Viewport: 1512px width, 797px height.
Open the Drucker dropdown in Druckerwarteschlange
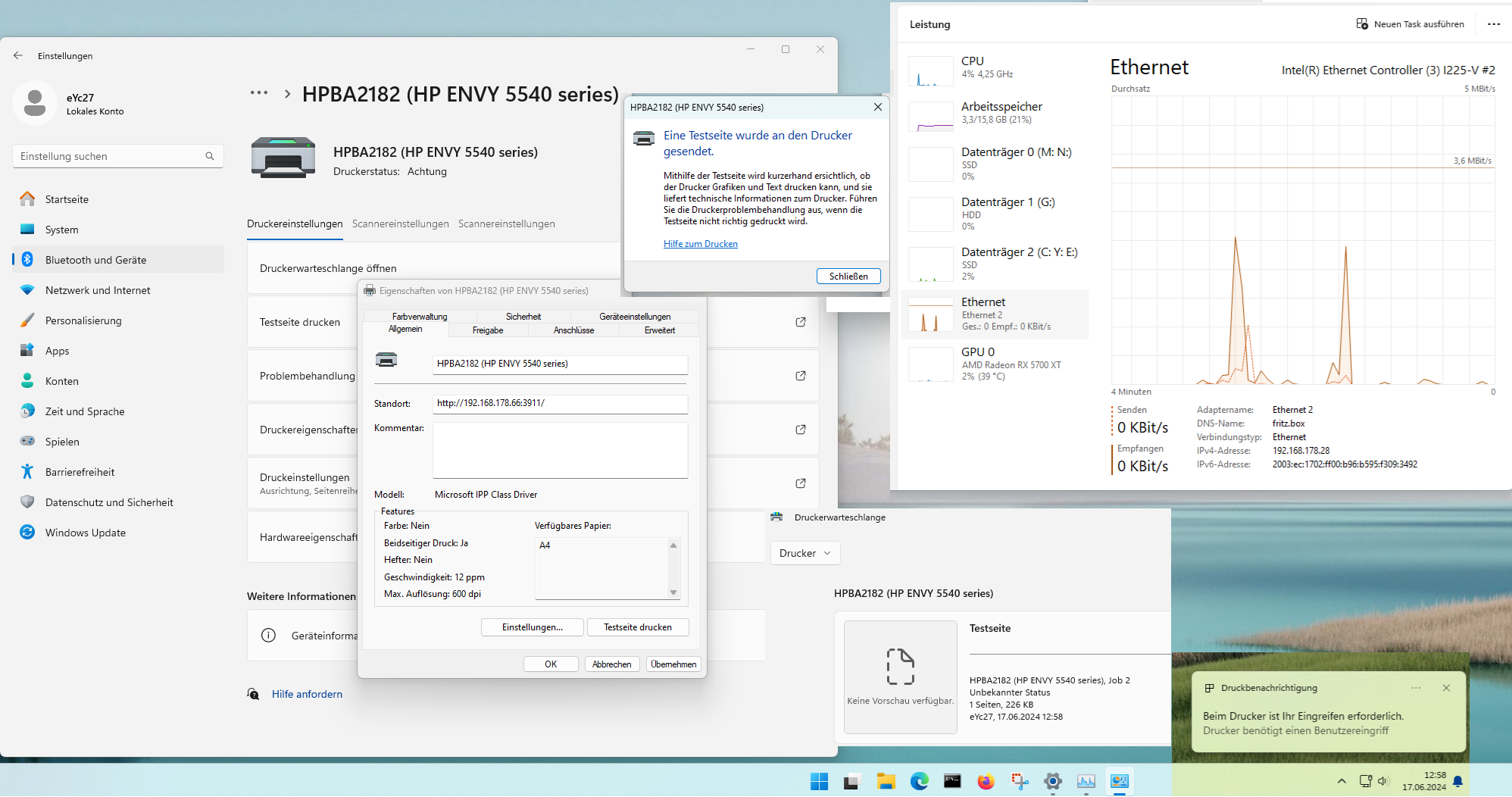click(804, 553)
